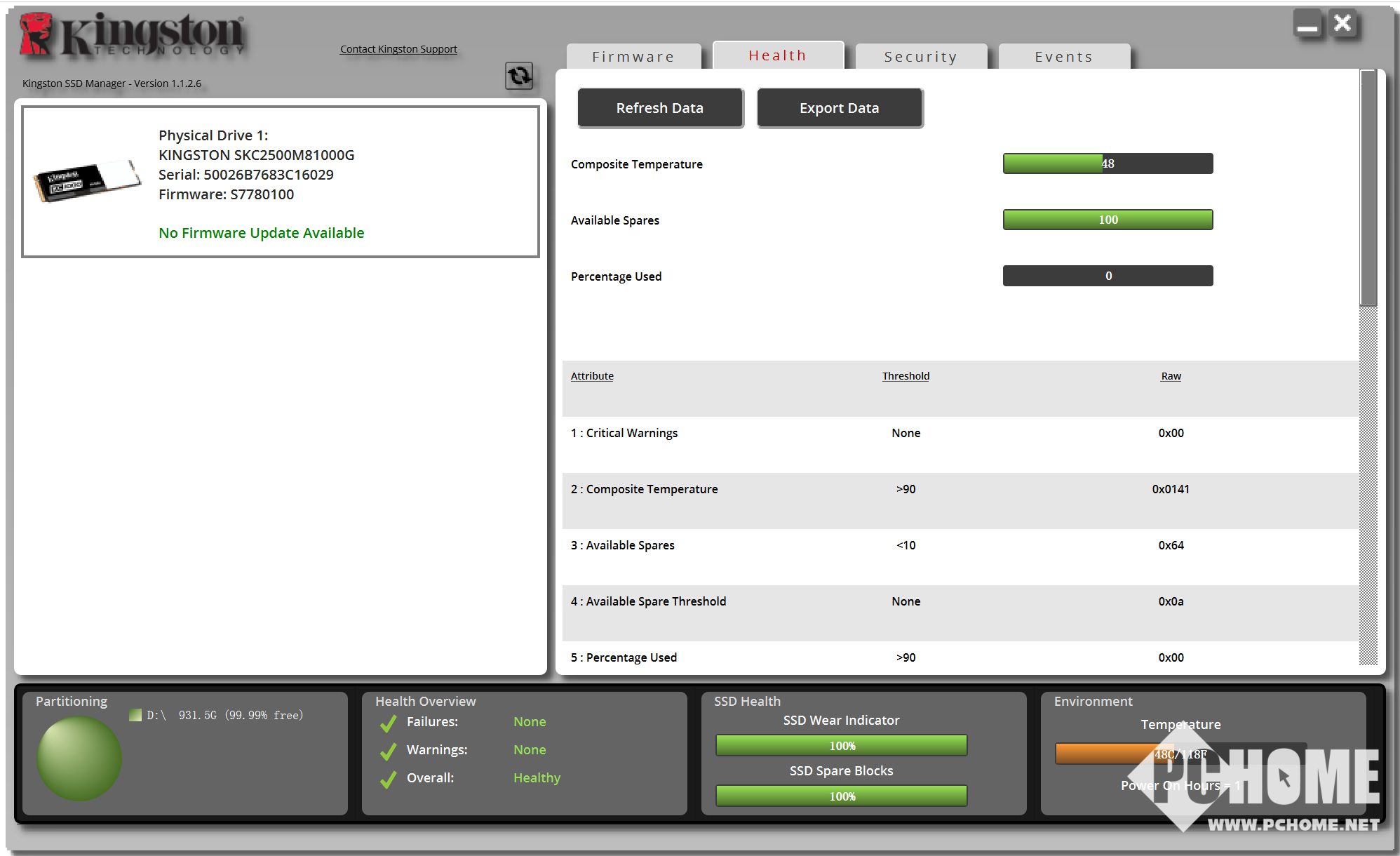This screenshot has width=1400, height=856.
Task: Click the Available Spares bar
Action: click(1108, 220)
